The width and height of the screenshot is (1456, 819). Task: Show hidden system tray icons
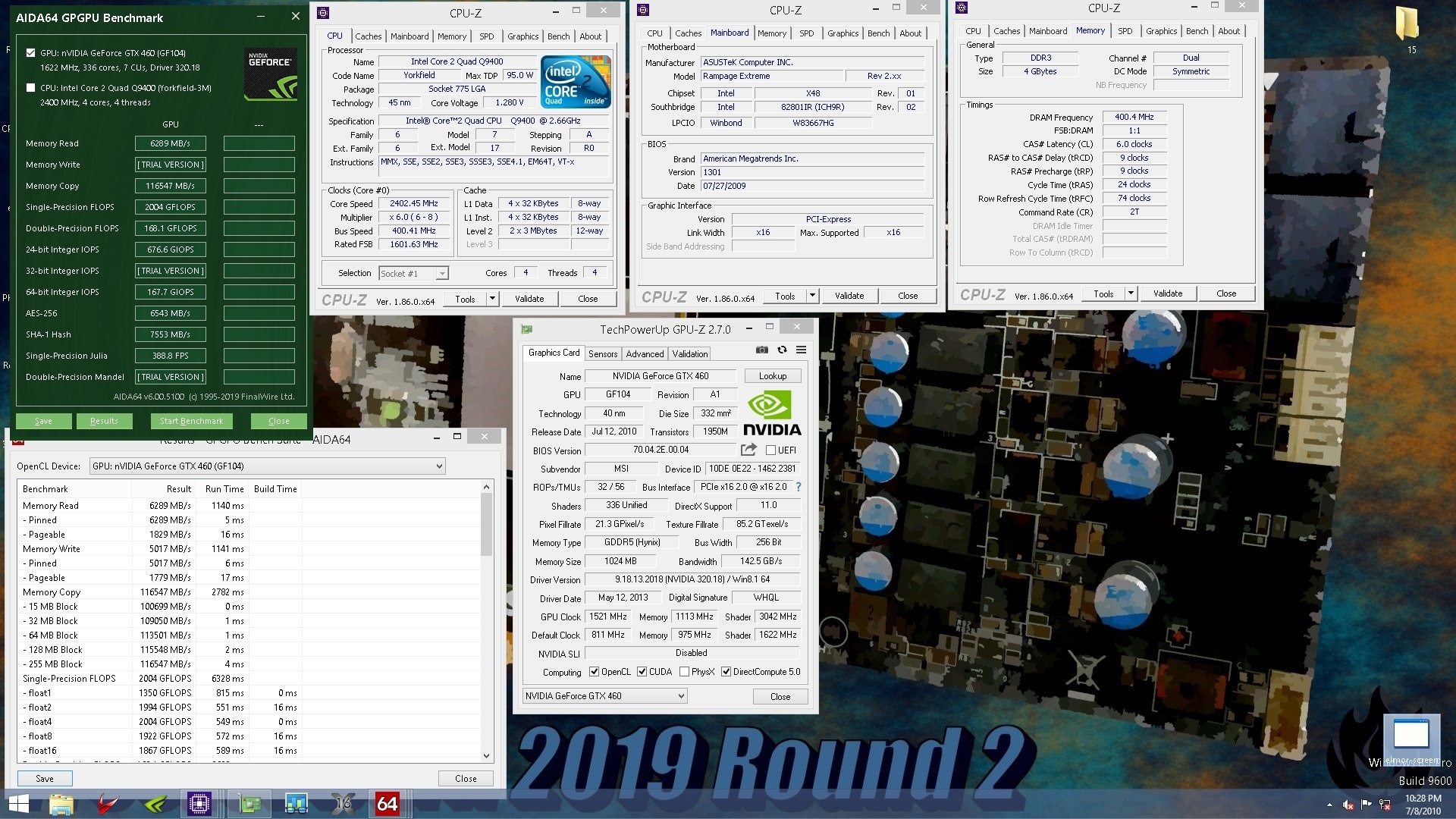[x=1329, y=805]
